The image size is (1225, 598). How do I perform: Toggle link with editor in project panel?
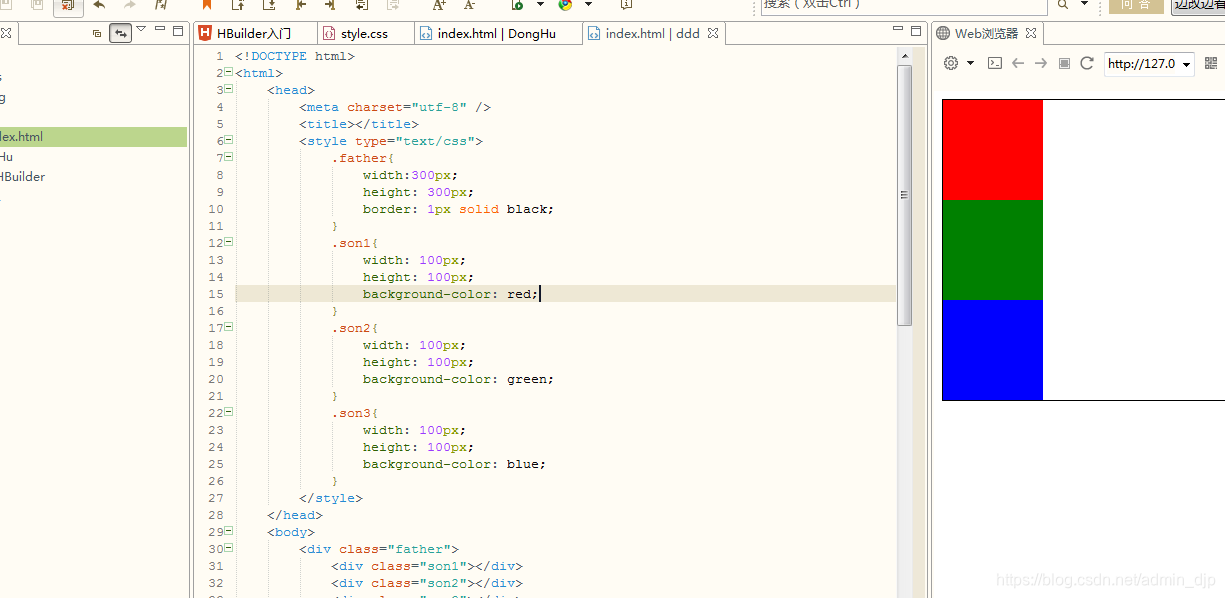[120, 33]
